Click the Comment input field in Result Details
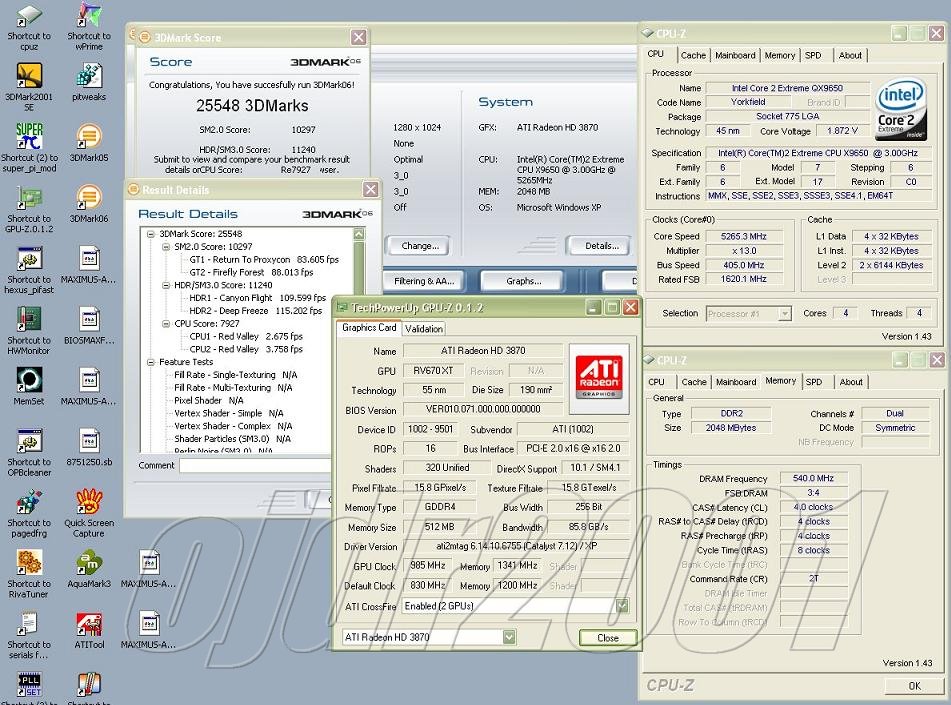 coord(255,465)
